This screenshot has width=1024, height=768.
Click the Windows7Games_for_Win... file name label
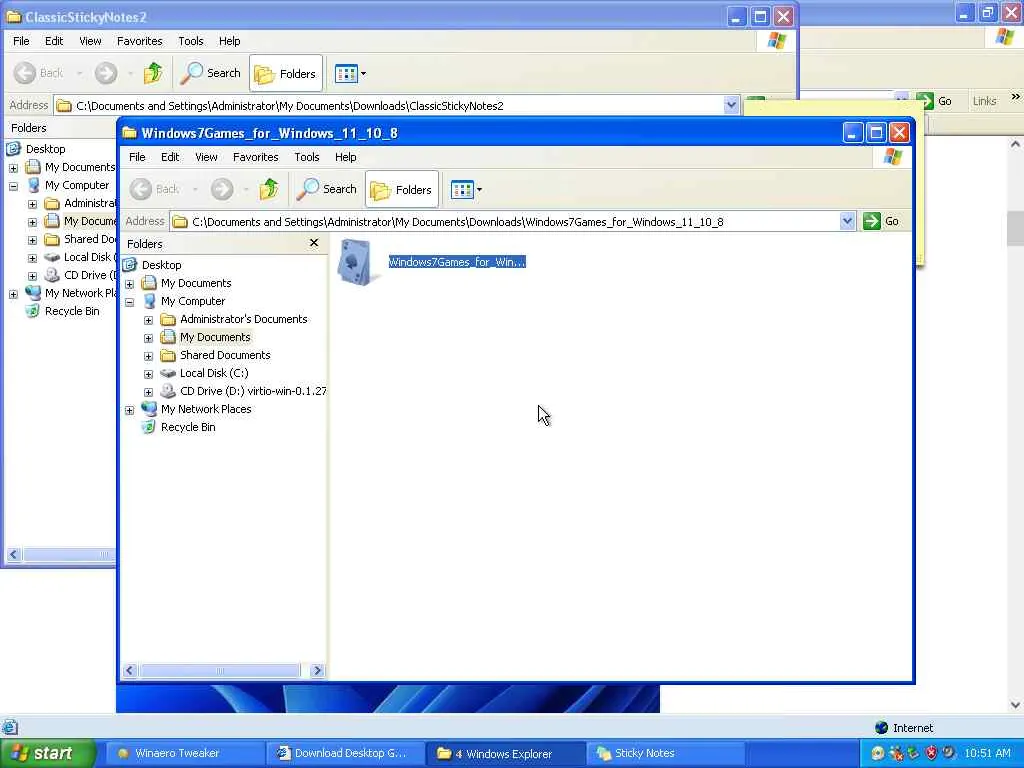(457, 262)
